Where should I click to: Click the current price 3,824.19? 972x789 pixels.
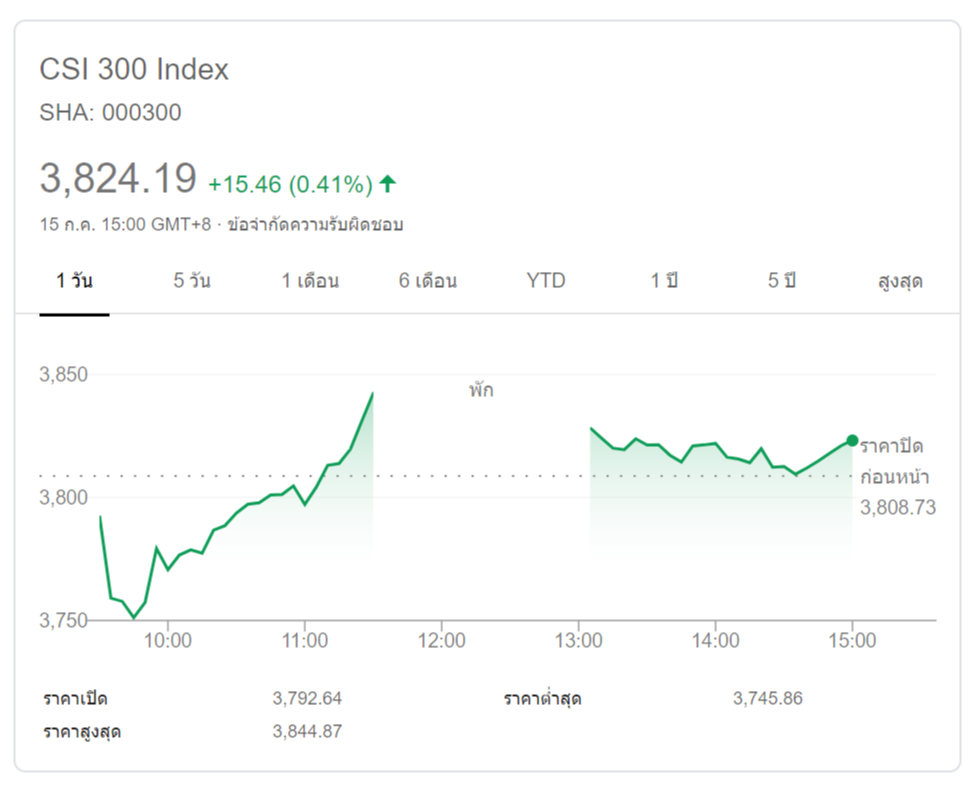pyautogui.click(x=118, y=179)
